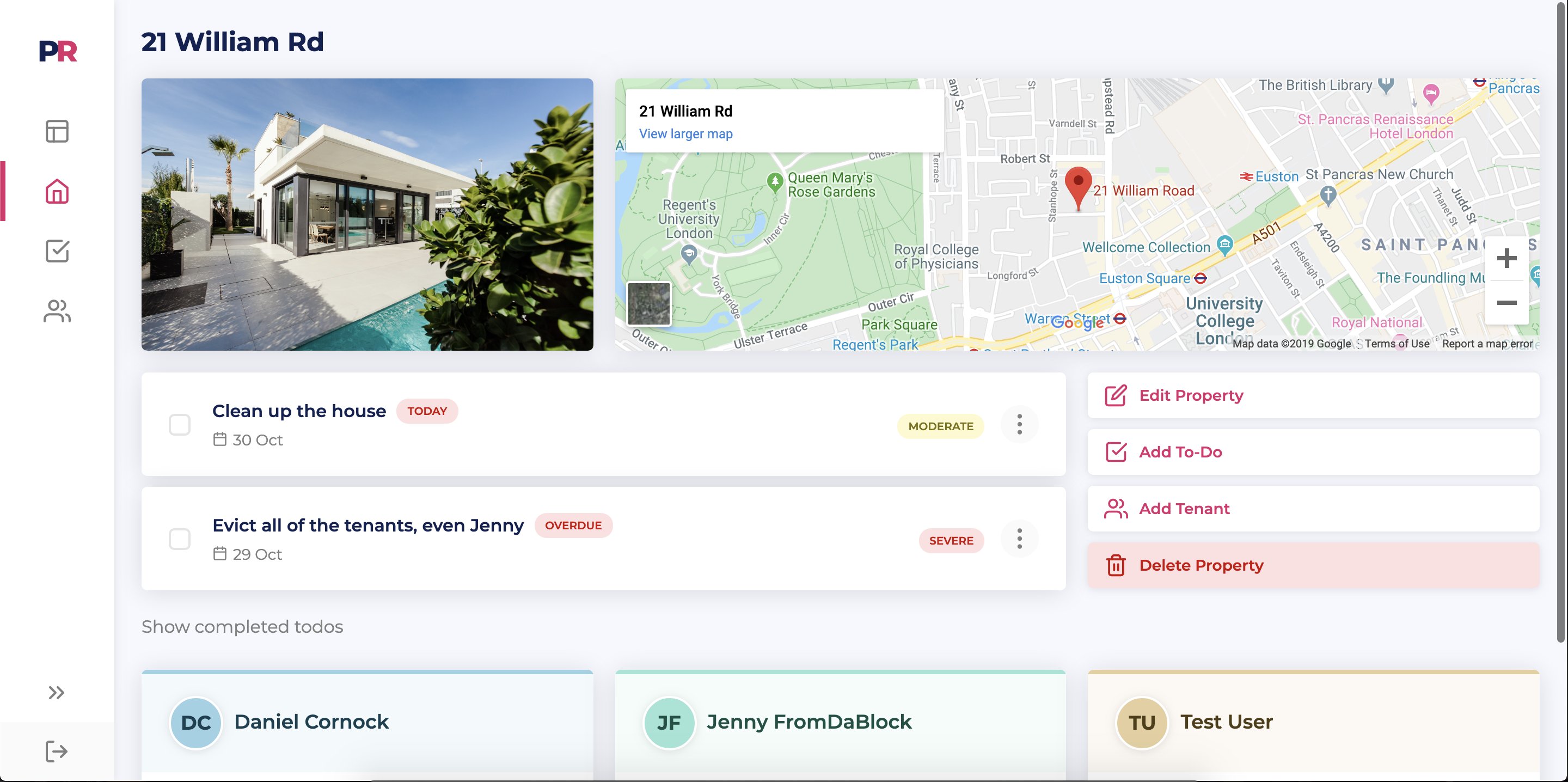The width and height of the screenshot is (1568, 782).
Task: Click the TU avatar circle
Action: pyautogui.click(x=1142, y=723)
